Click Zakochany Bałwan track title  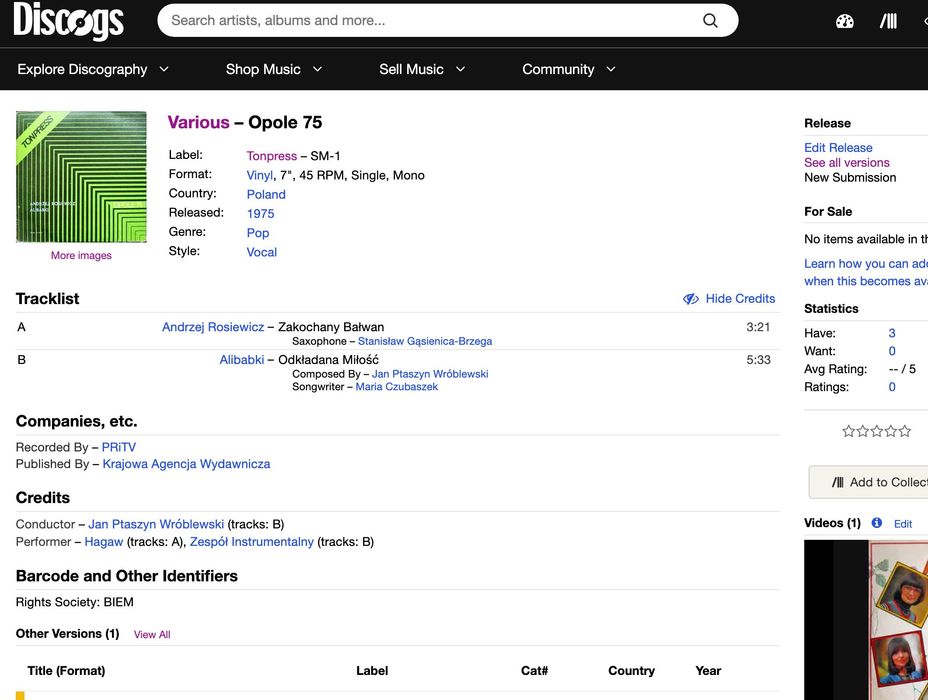pos(331,327)
